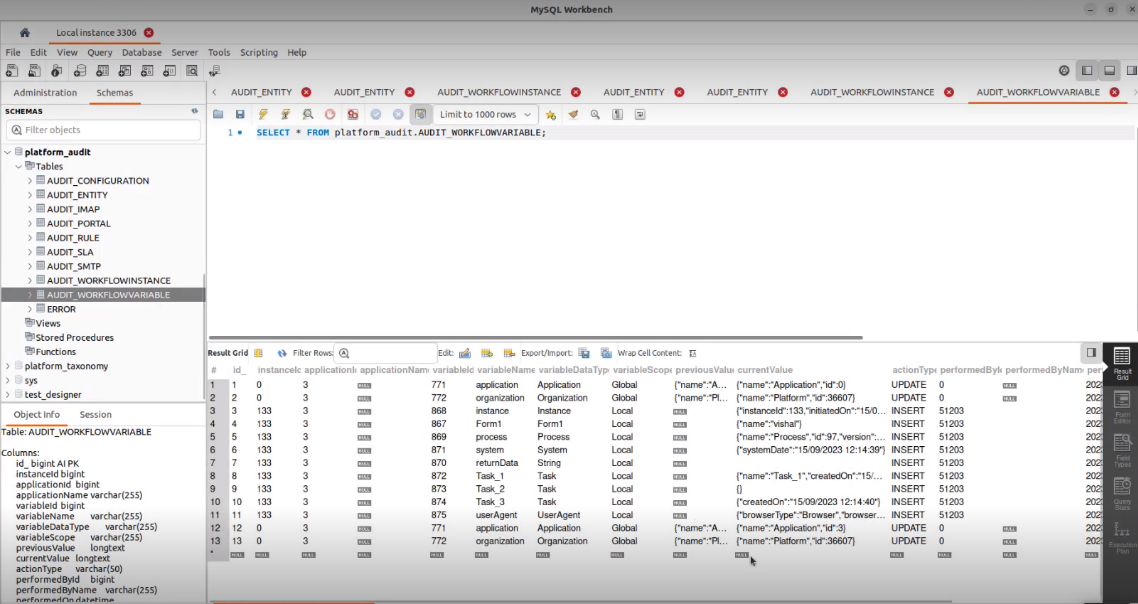Switch to the Session tab
The image size is (1138, 604).
click(x=95, y=415)
